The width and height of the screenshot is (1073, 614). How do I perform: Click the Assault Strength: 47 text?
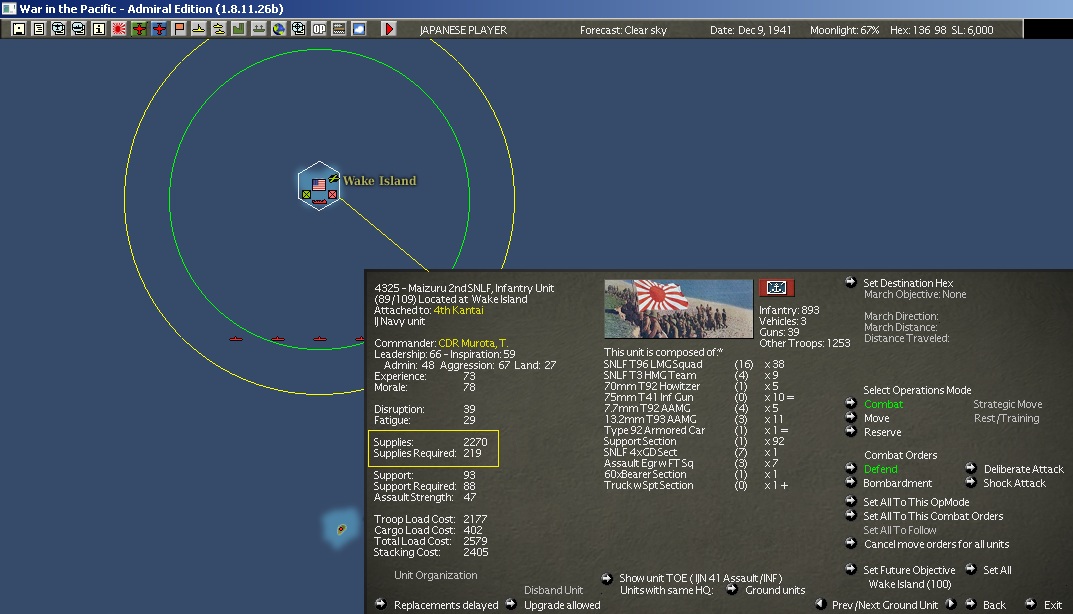click(x=424, y=497)
